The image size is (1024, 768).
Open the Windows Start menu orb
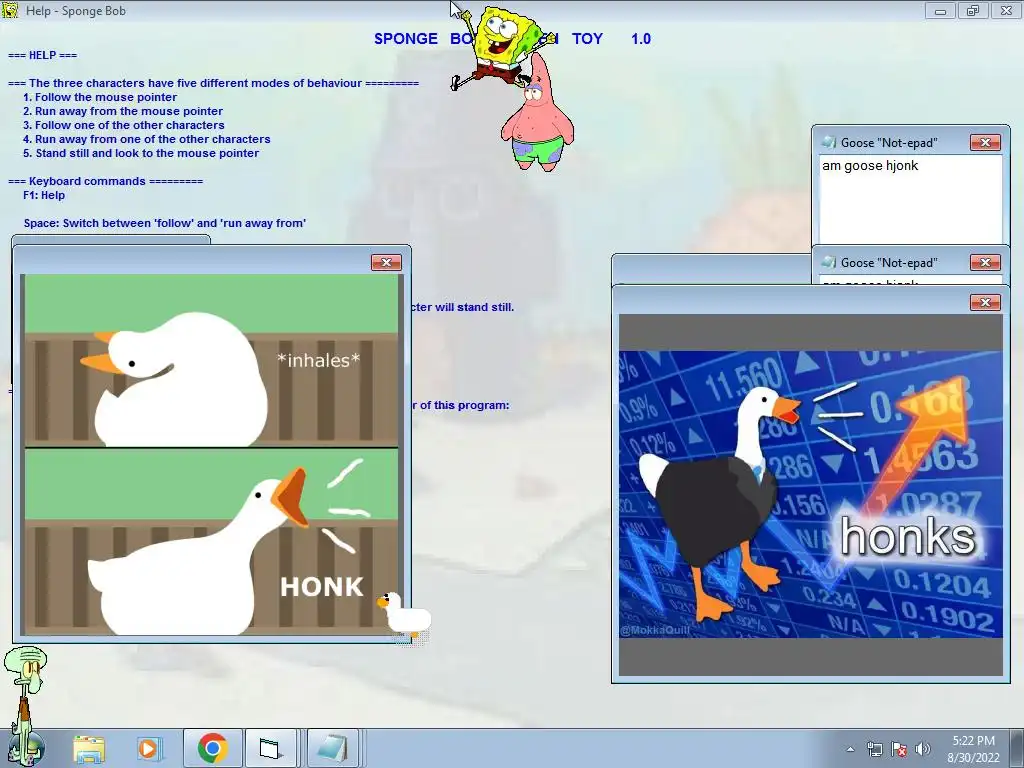[x=27, y=748]
